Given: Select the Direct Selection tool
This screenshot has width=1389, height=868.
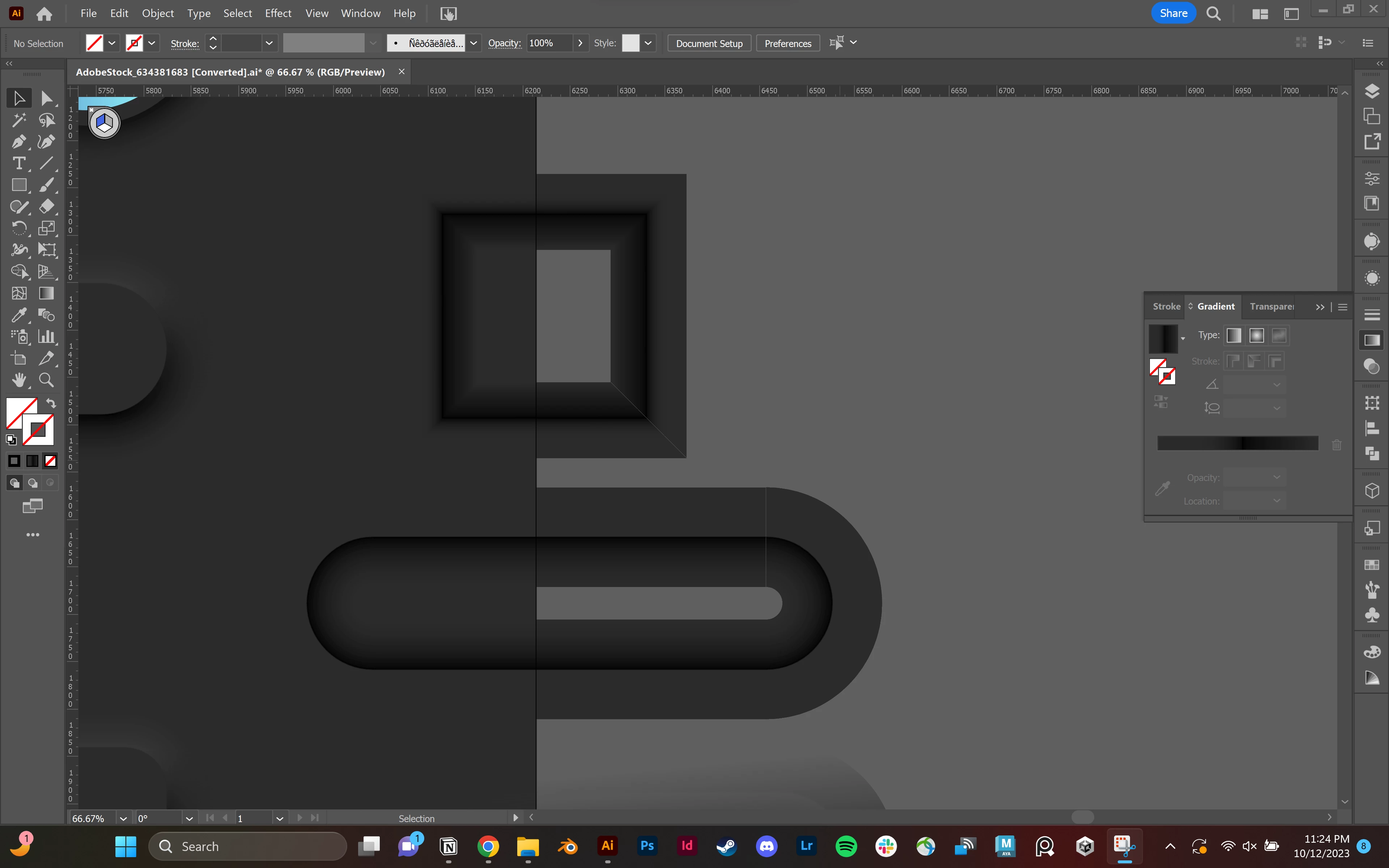Looking at the screenshot, I should click(46, 98).
